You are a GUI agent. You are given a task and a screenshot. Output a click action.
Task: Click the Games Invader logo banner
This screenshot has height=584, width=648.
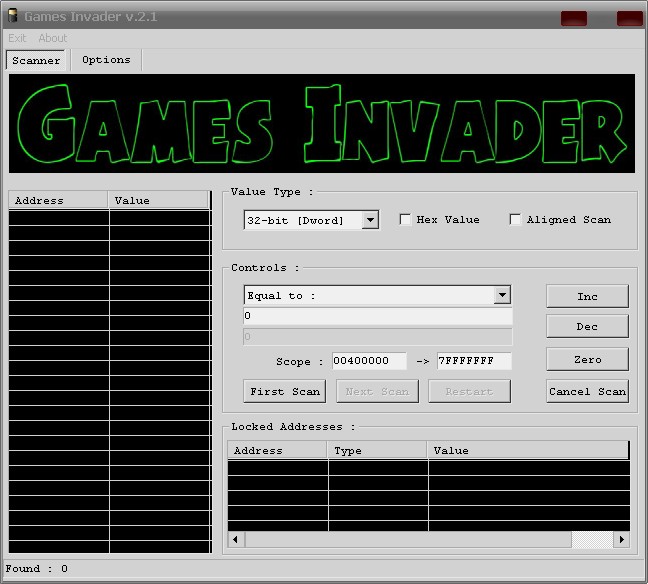coord(322,124)
